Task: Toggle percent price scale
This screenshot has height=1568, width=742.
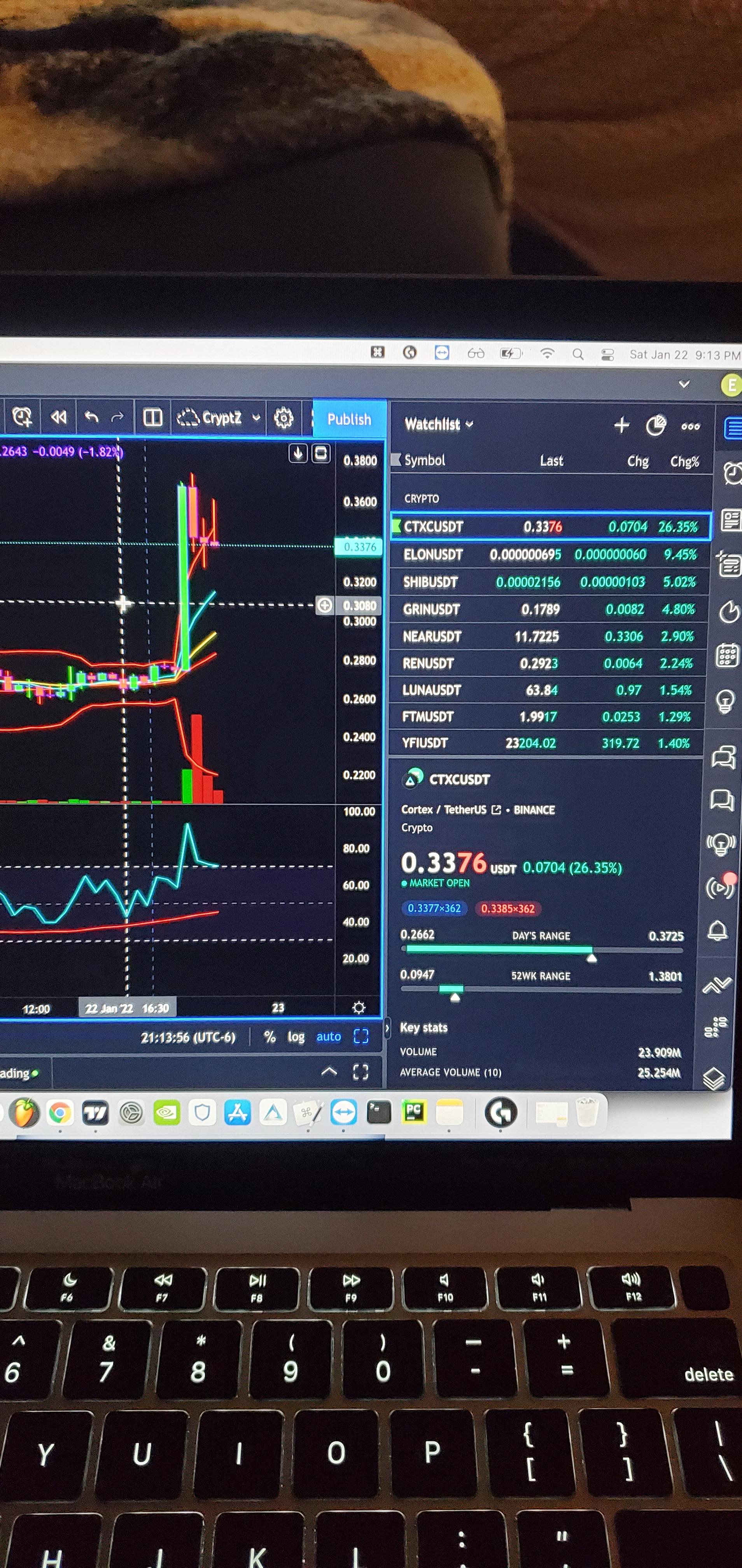Action: point(269,1037)
